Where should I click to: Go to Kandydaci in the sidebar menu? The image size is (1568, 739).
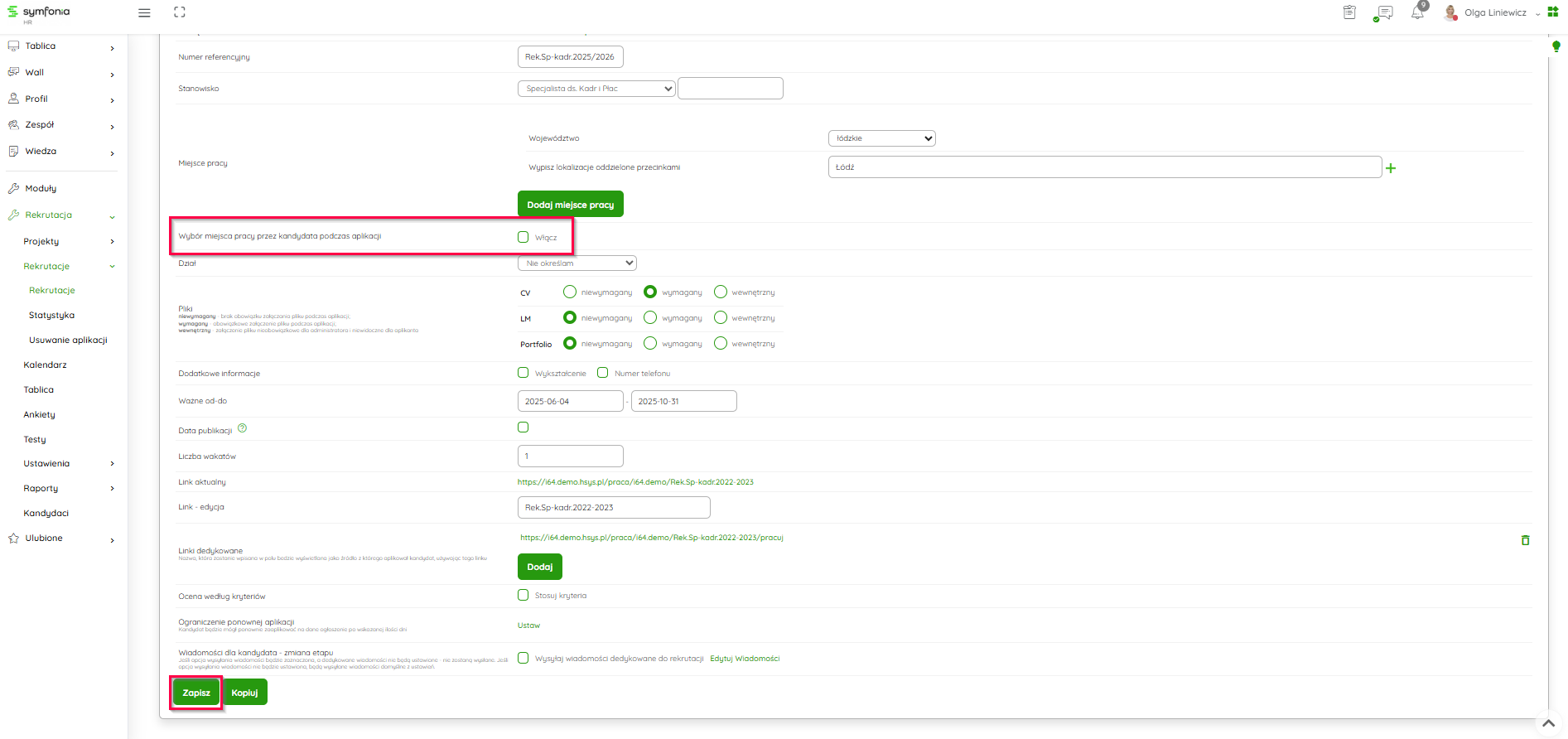click(46, 514)
